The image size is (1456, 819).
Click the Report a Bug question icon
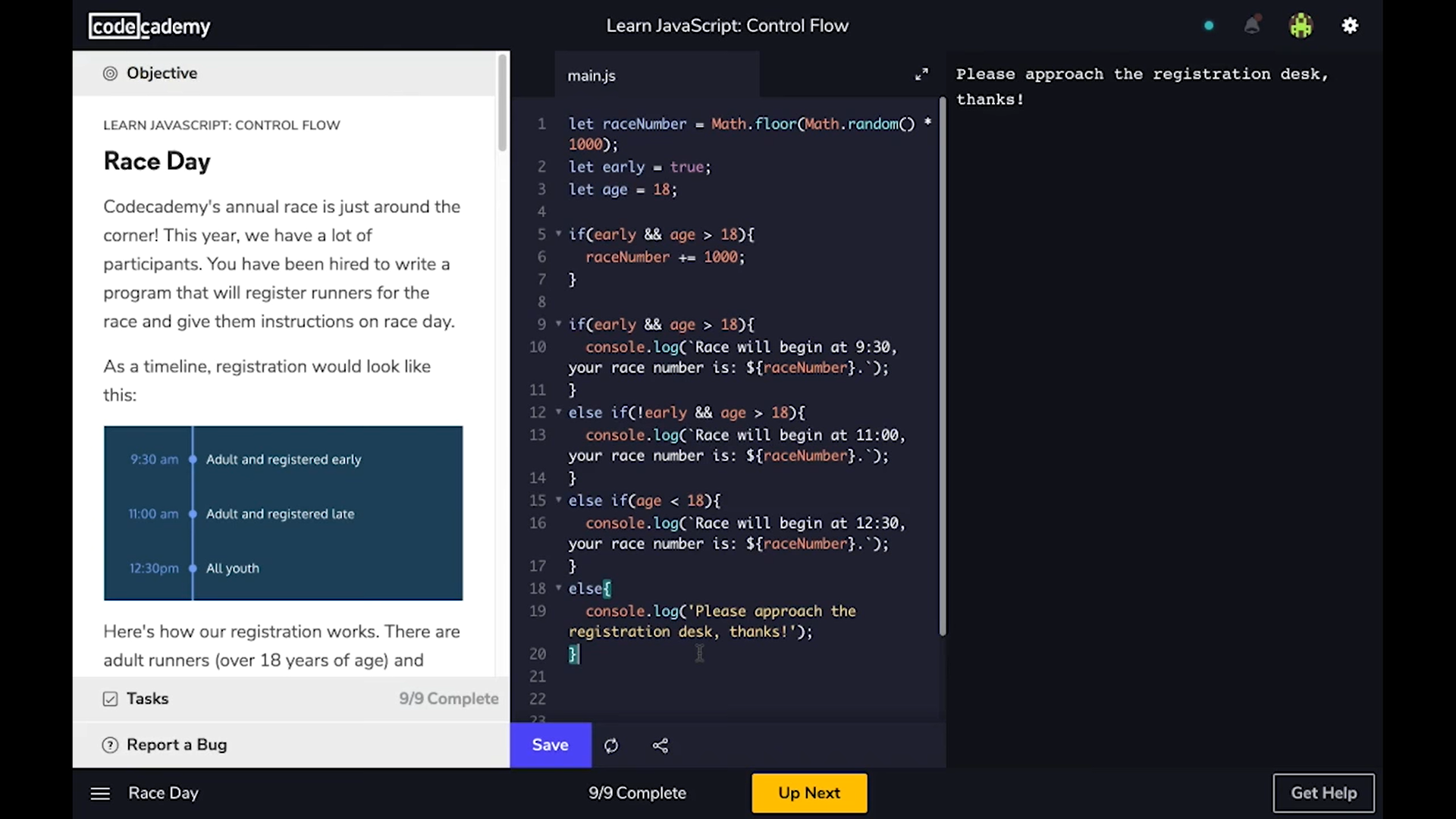(x=110, y=745)
